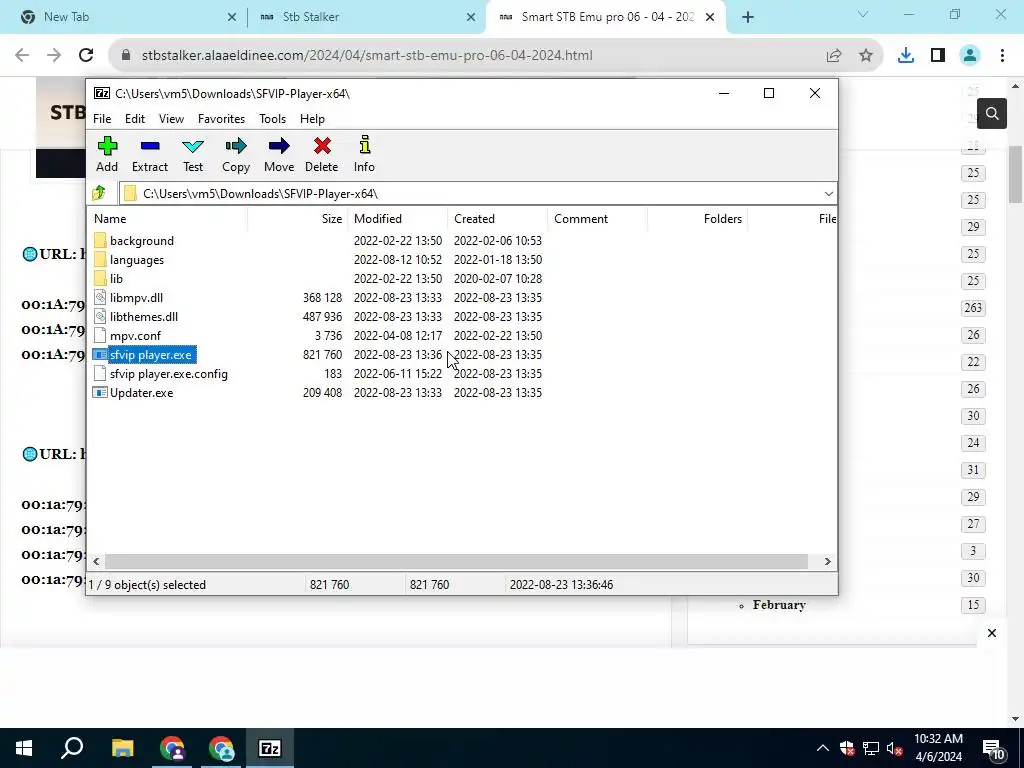
Task: Click the network tray icon
Action: 871,748
